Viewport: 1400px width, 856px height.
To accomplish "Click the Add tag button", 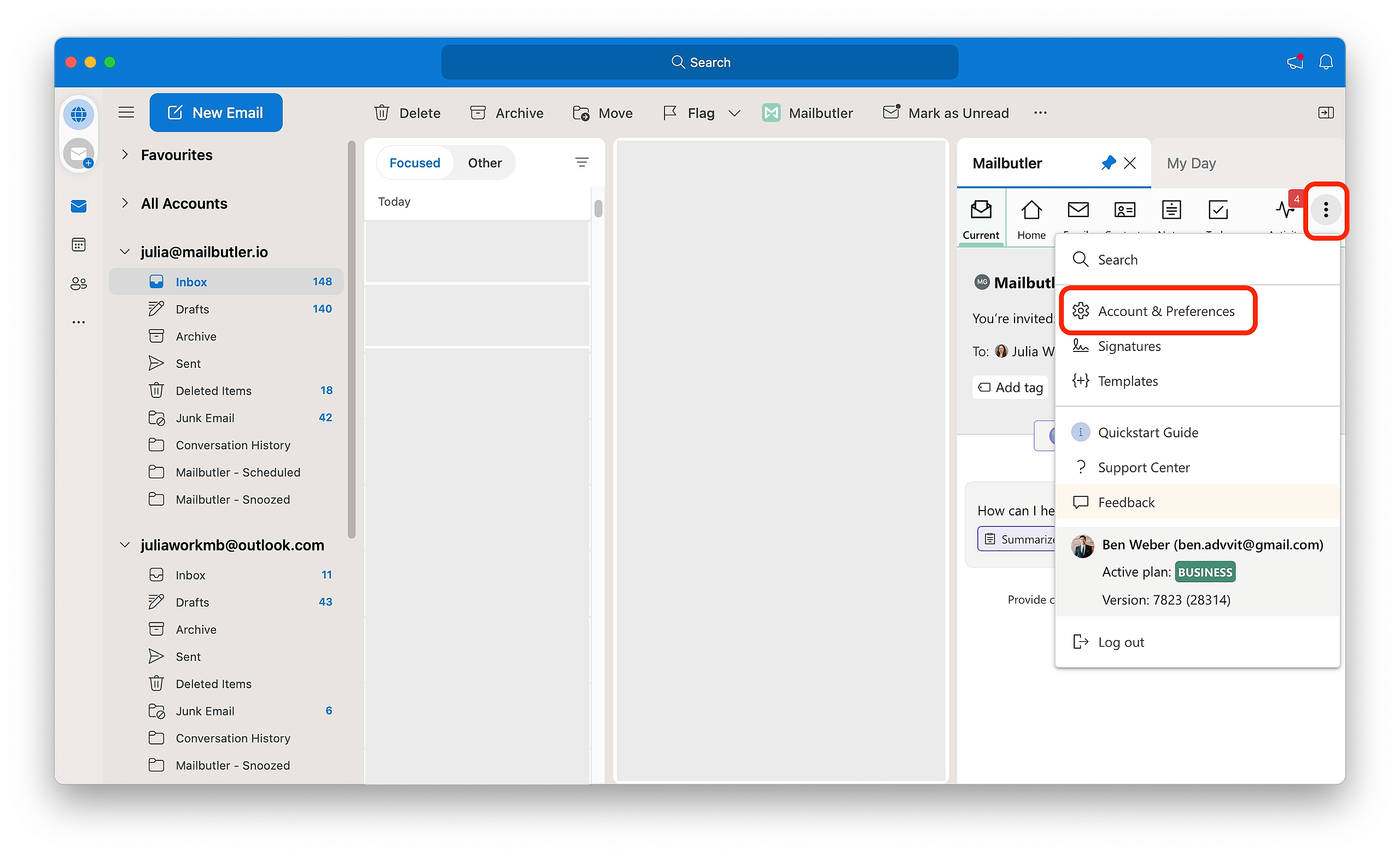I will pyautogui.click(x=1010, y=388).
